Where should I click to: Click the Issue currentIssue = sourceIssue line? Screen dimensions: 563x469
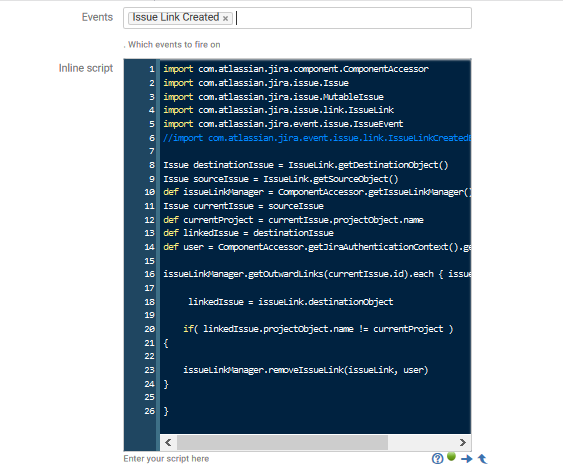[x=243, y=206]
